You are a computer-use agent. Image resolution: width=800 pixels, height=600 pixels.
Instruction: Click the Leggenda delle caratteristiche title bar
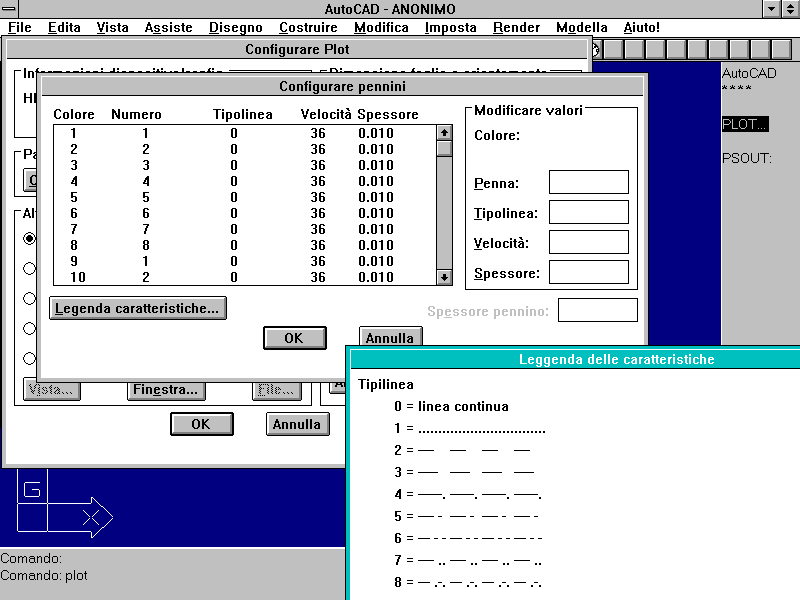(576, 359)
